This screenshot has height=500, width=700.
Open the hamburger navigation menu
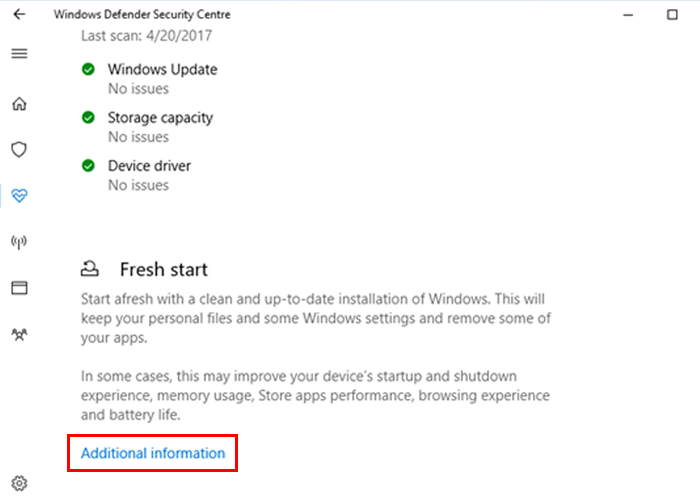coord(19,54)
